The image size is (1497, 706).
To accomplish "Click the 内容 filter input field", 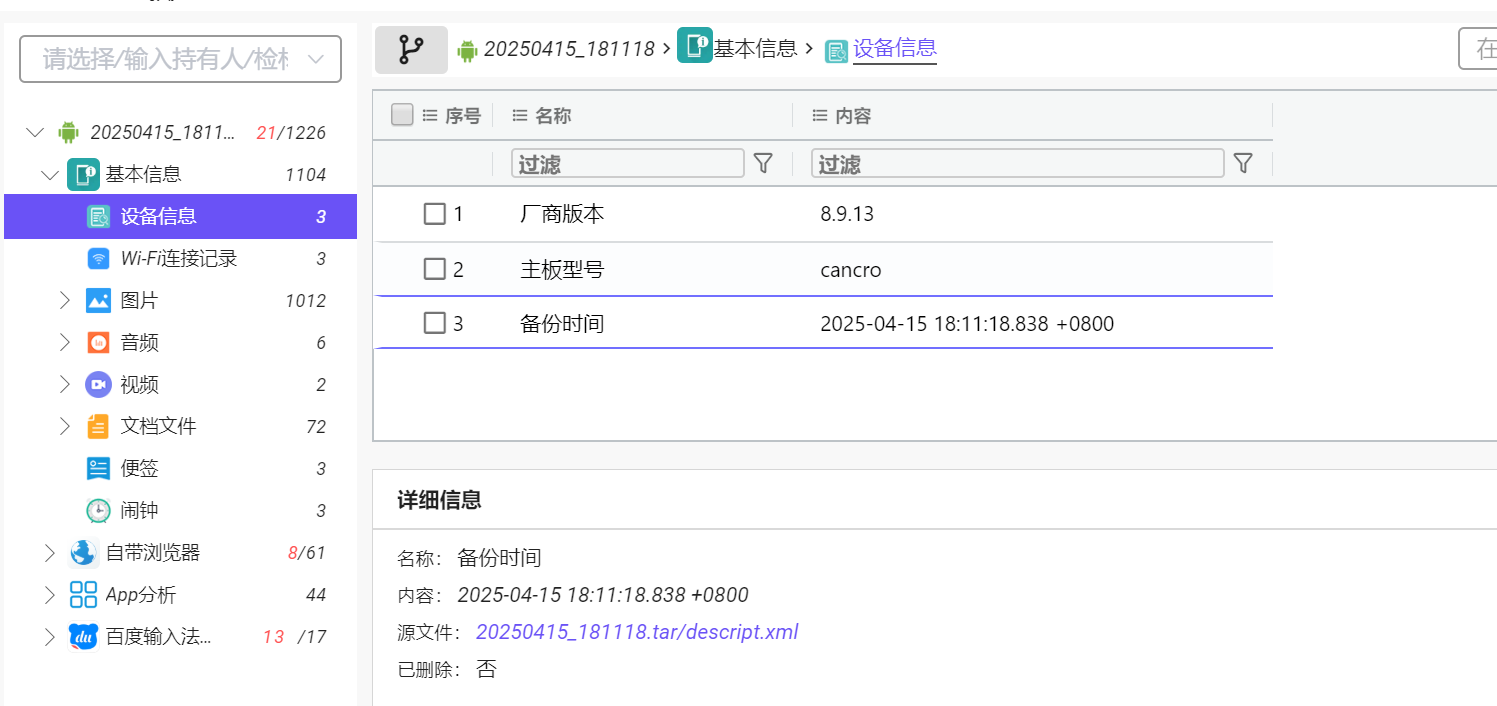I will pyautogui.click(x=1018, y=164).
